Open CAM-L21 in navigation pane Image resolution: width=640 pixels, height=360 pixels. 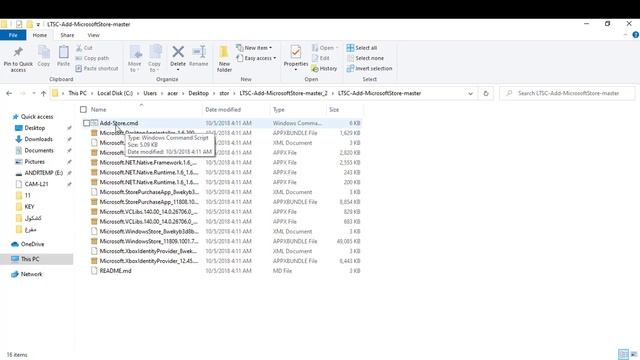click(x=36, y=184)
